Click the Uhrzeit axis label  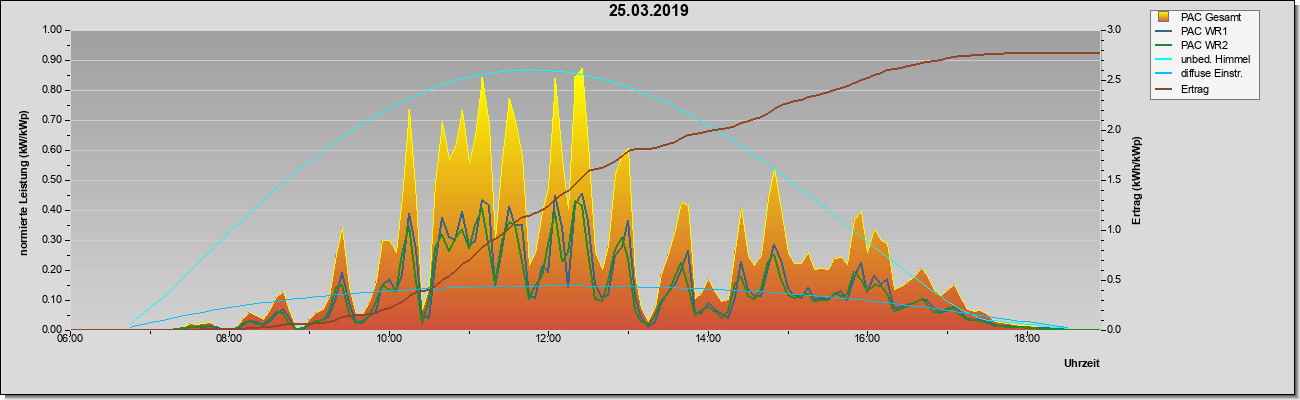coord(1081,364)
